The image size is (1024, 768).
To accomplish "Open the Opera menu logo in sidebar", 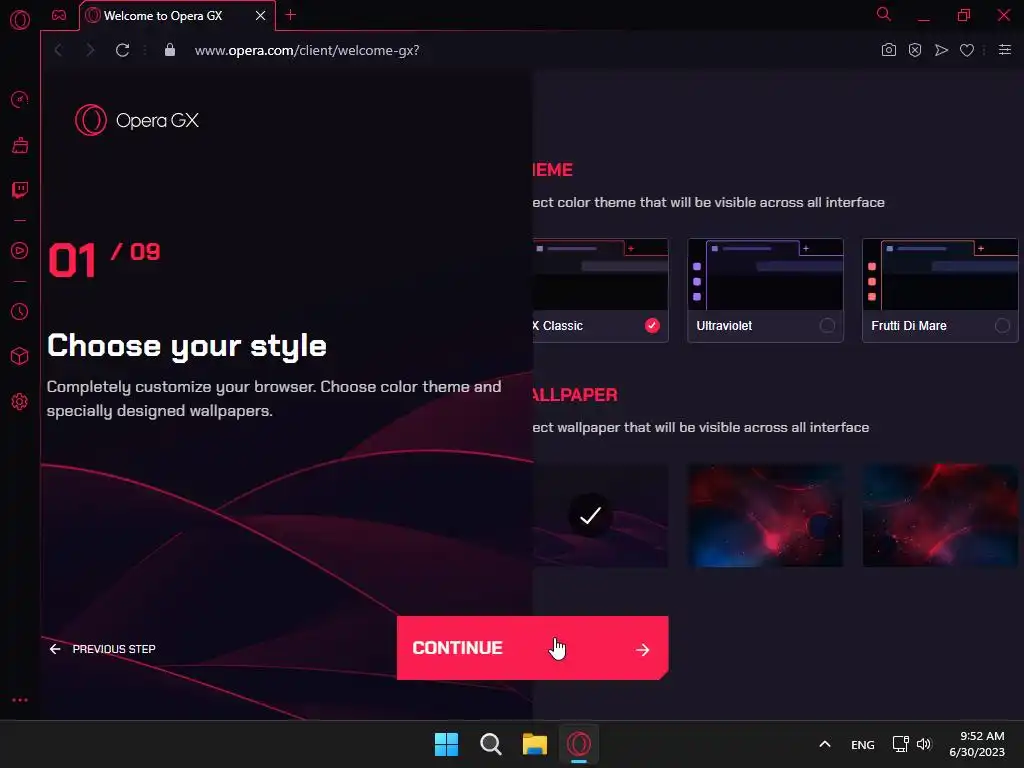I will click(x=20, y=20).
